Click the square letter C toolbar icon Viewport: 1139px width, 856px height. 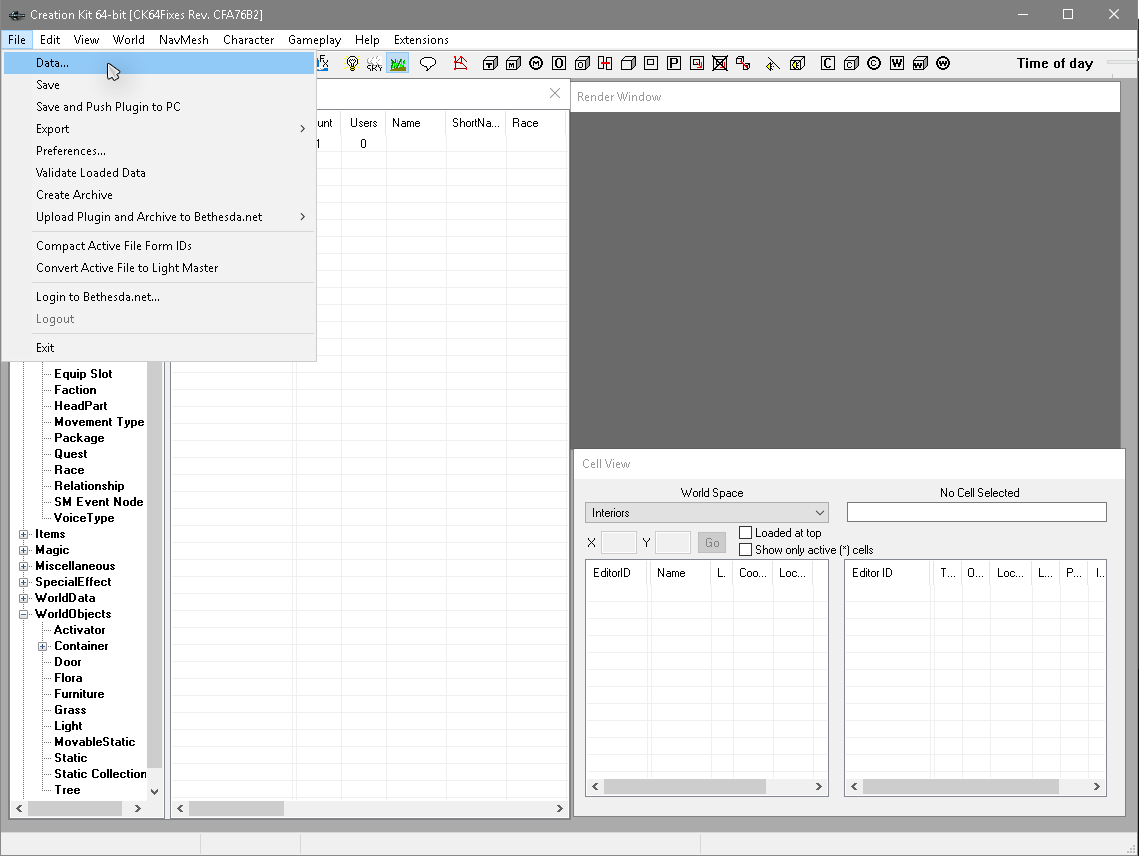click(827, 63)
